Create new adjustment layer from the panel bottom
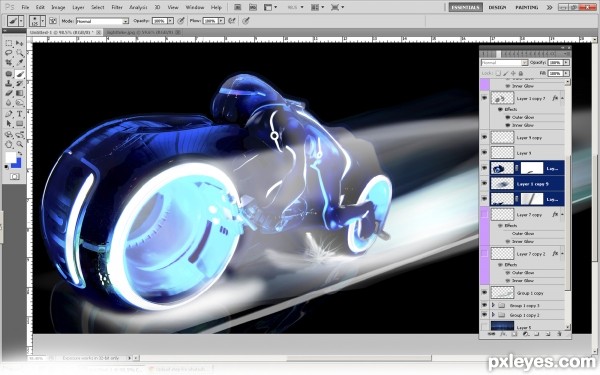The image size is (600, 375). click(x=525, y=334)
